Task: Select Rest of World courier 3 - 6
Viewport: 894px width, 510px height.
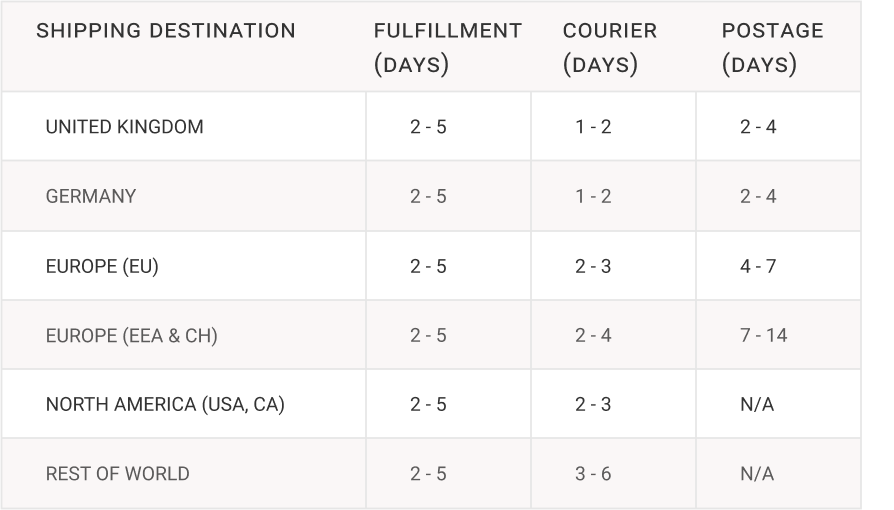Action: click(x=593, y=473)
